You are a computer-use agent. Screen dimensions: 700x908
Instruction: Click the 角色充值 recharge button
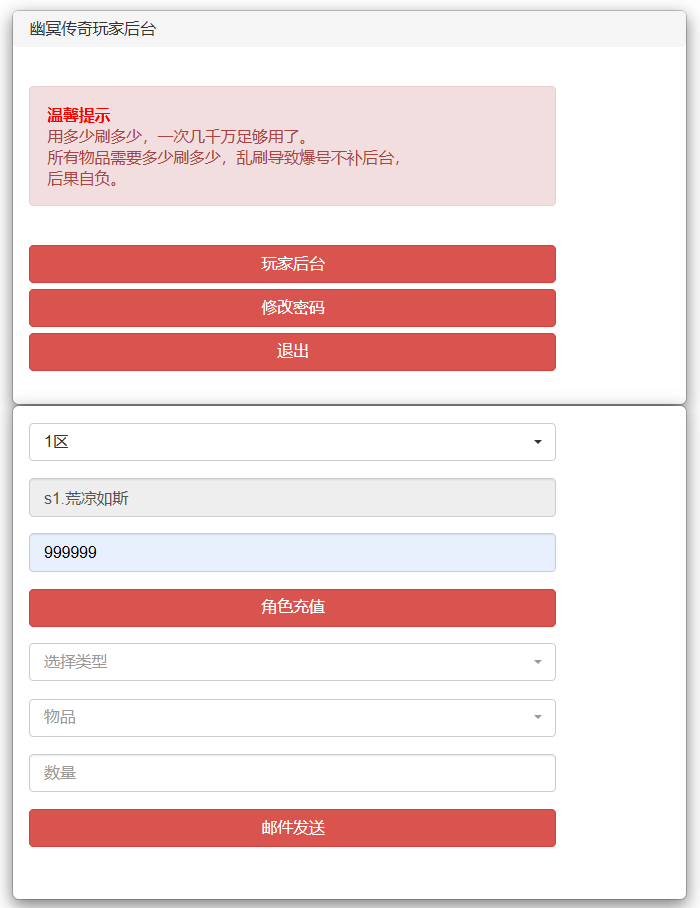292,608
